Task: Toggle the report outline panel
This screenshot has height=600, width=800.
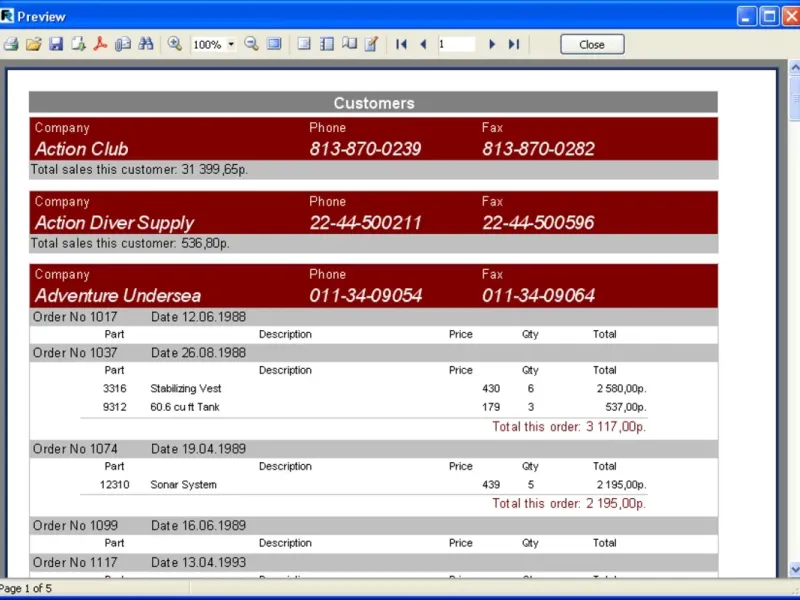Action: 304,44
